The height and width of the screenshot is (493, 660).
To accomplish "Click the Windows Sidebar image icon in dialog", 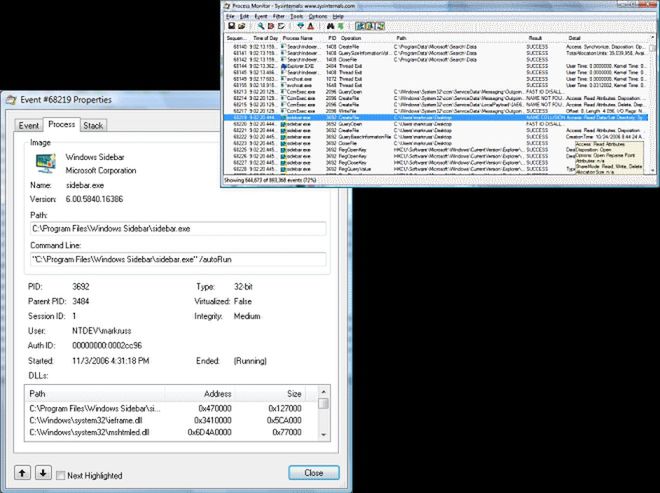I will tap(45, 163).
